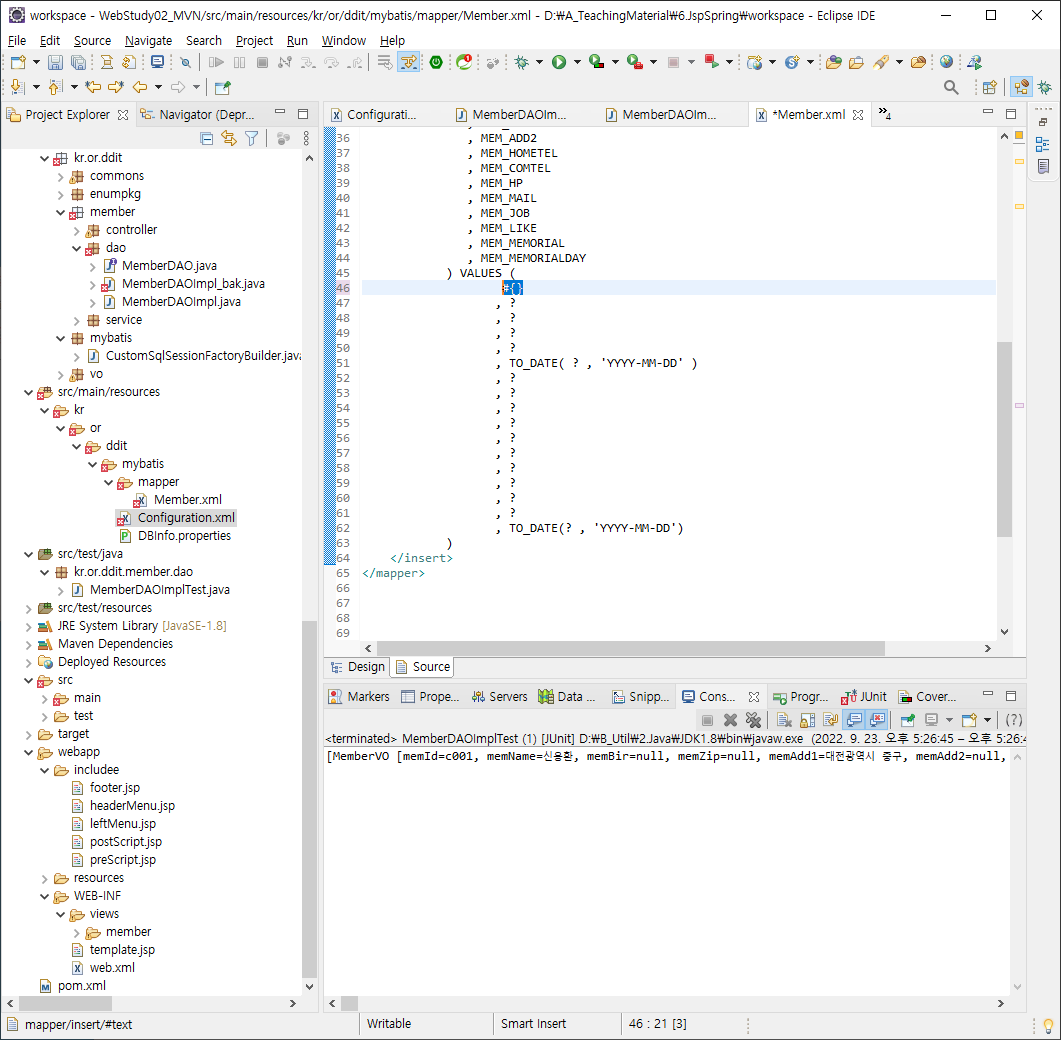This screenshot has height=1040, width=1061.
Task: Click the Filter funnel icon in Project Explorer
Action: (x=252, y=139)
